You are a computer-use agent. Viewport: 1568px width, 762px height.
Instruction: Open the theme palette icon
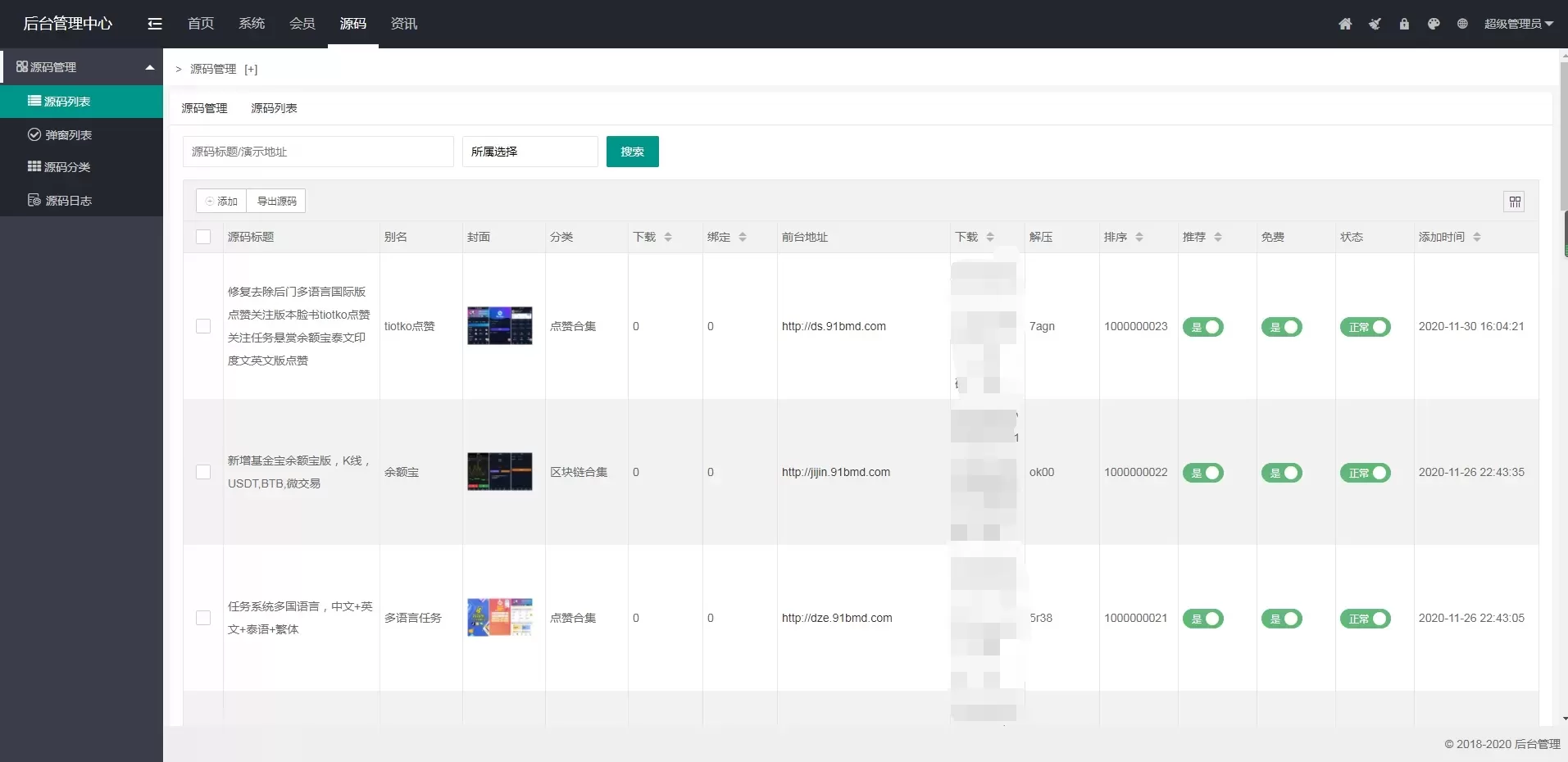1434,24
